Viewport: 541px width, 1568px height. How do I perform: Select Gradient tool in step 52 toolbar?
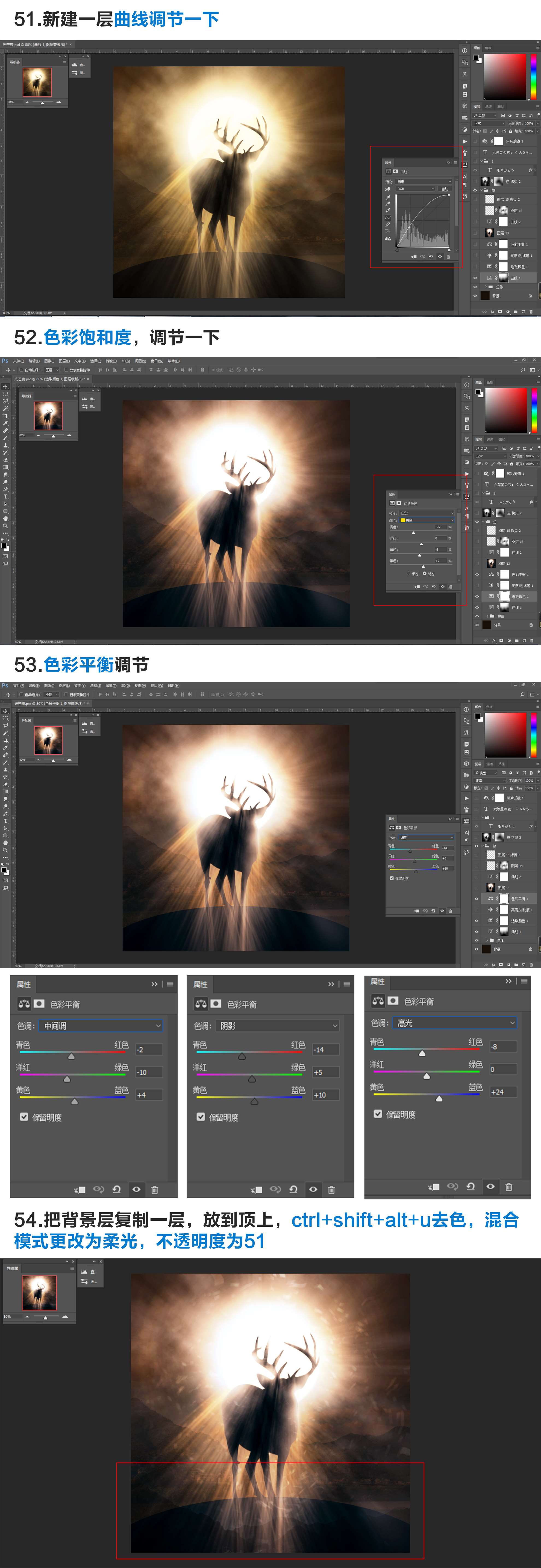(x=5, y=467)
